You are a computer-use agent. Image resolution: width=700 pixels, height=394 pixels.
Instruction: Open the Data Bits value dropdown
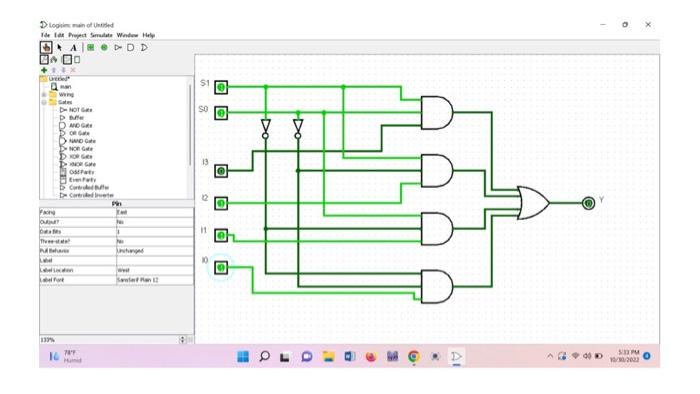(154, 232)
